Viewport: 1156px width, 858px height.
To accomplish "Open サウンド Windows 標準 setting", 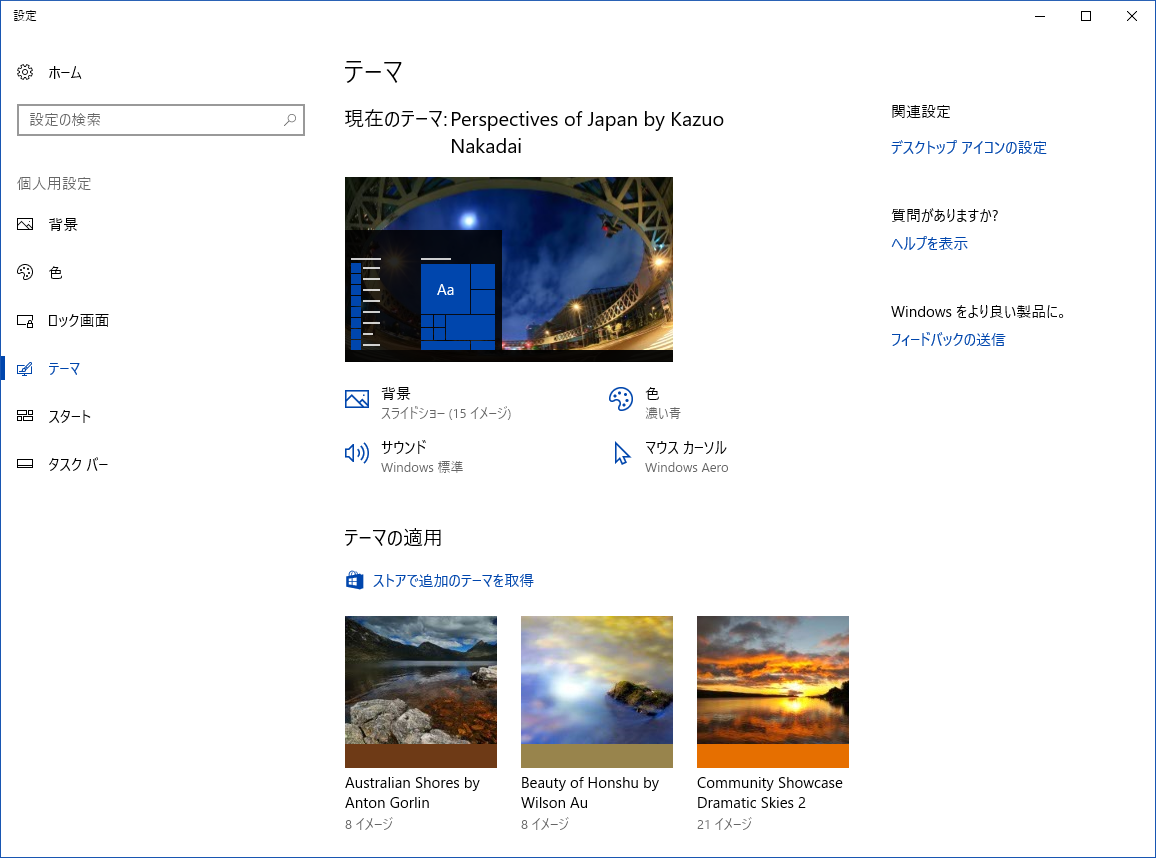I will coord(404,456).
